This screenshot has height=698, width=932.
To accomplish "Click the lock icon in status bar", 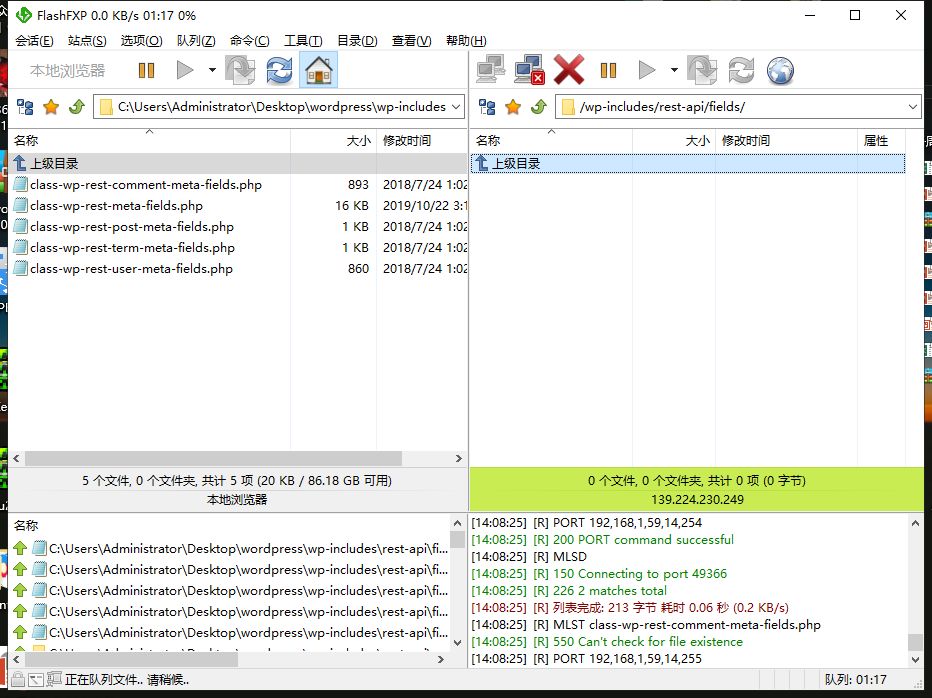I will click(18, 679).
